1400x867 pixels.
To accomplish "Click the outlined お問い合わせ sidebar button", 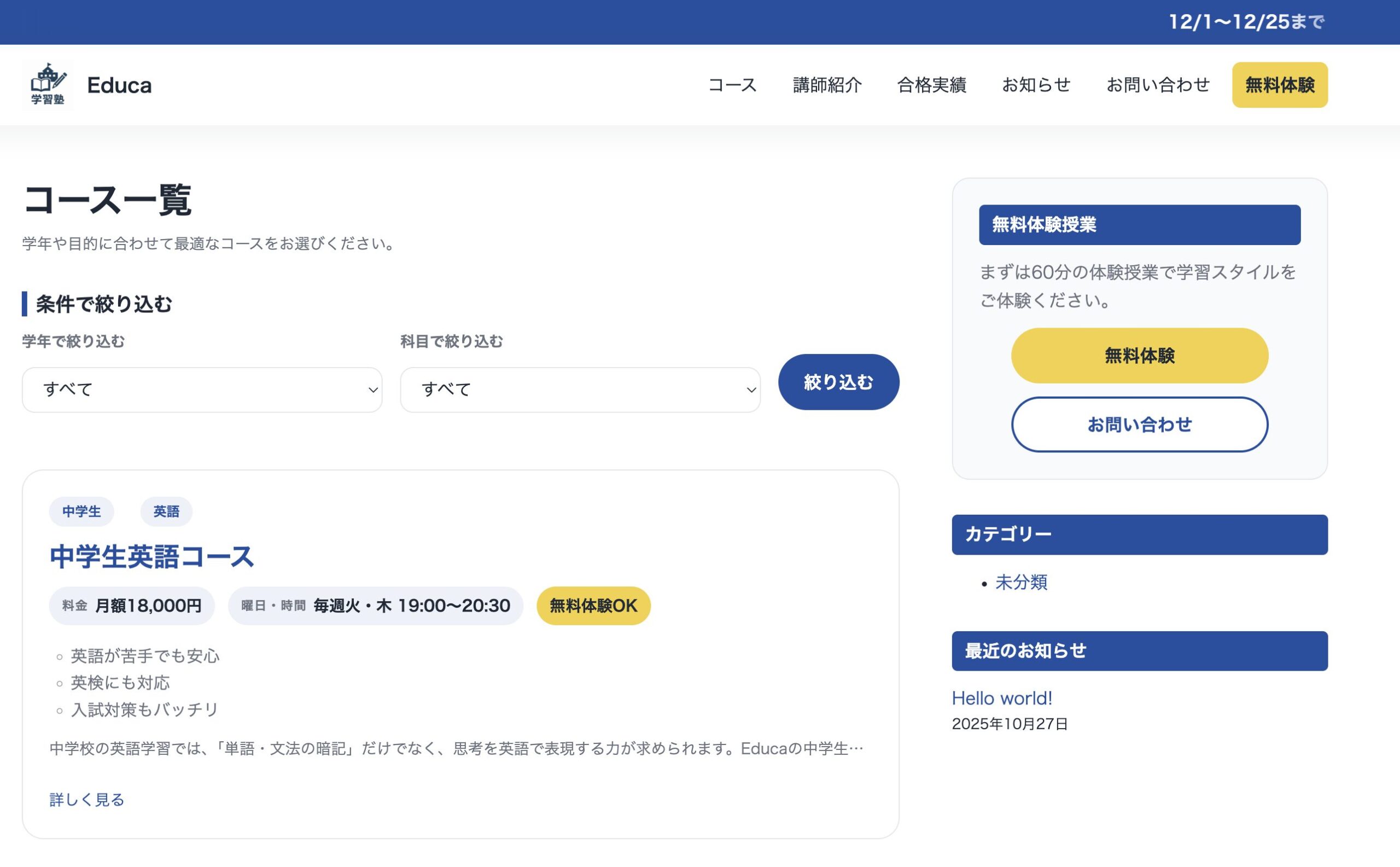I will pos(1139,424).
